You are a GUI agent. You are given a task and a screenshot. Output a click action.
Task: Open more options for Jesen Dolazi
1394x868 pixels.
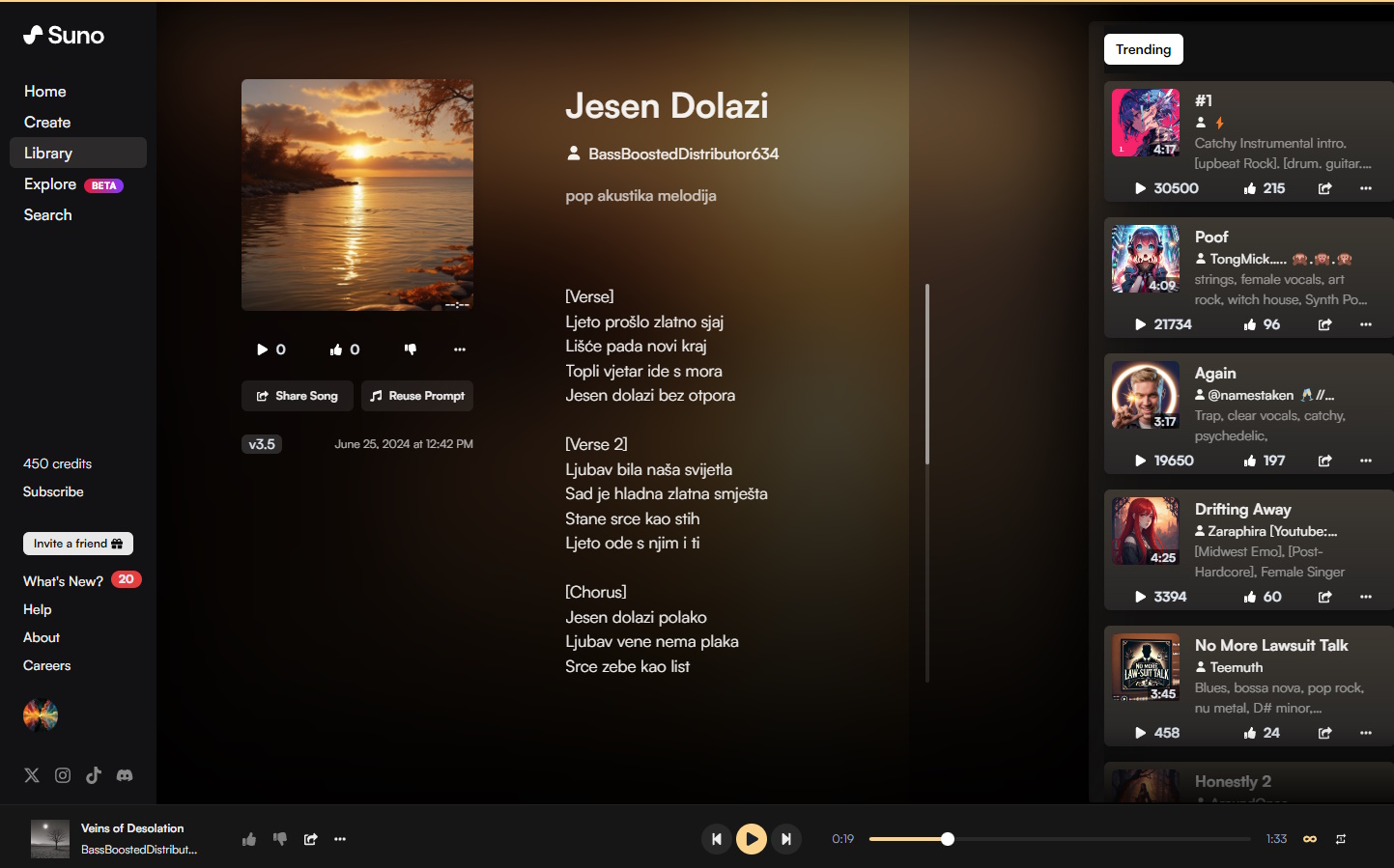460,350
